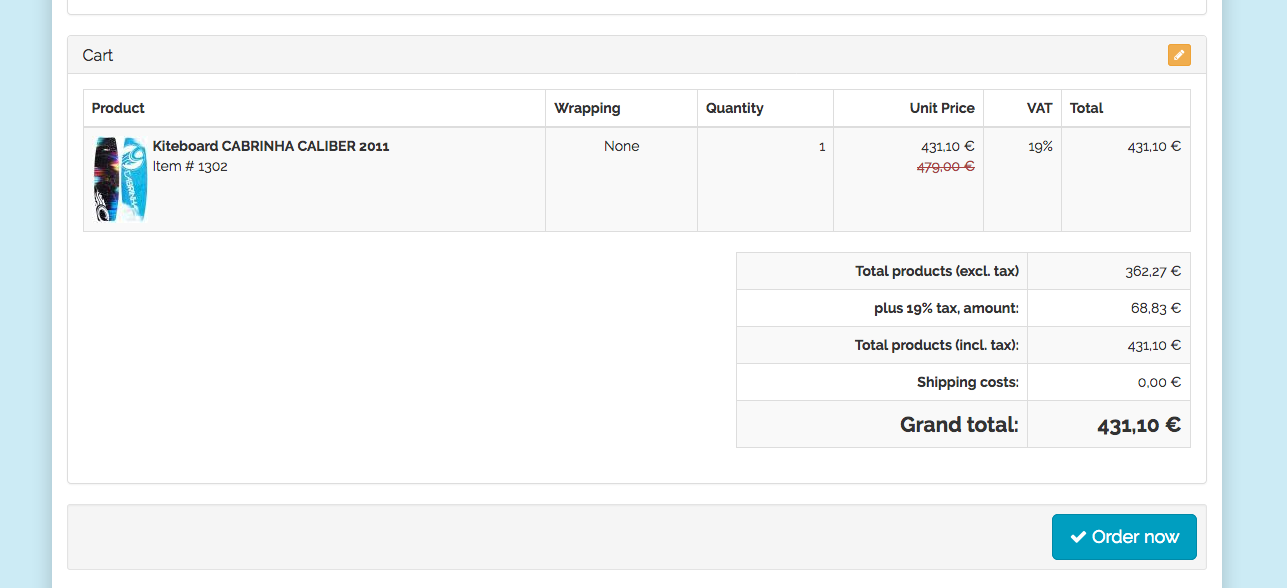The image size is (1287, 588).
Task: Click the Wrapping column header
Action: coord(587,108)
